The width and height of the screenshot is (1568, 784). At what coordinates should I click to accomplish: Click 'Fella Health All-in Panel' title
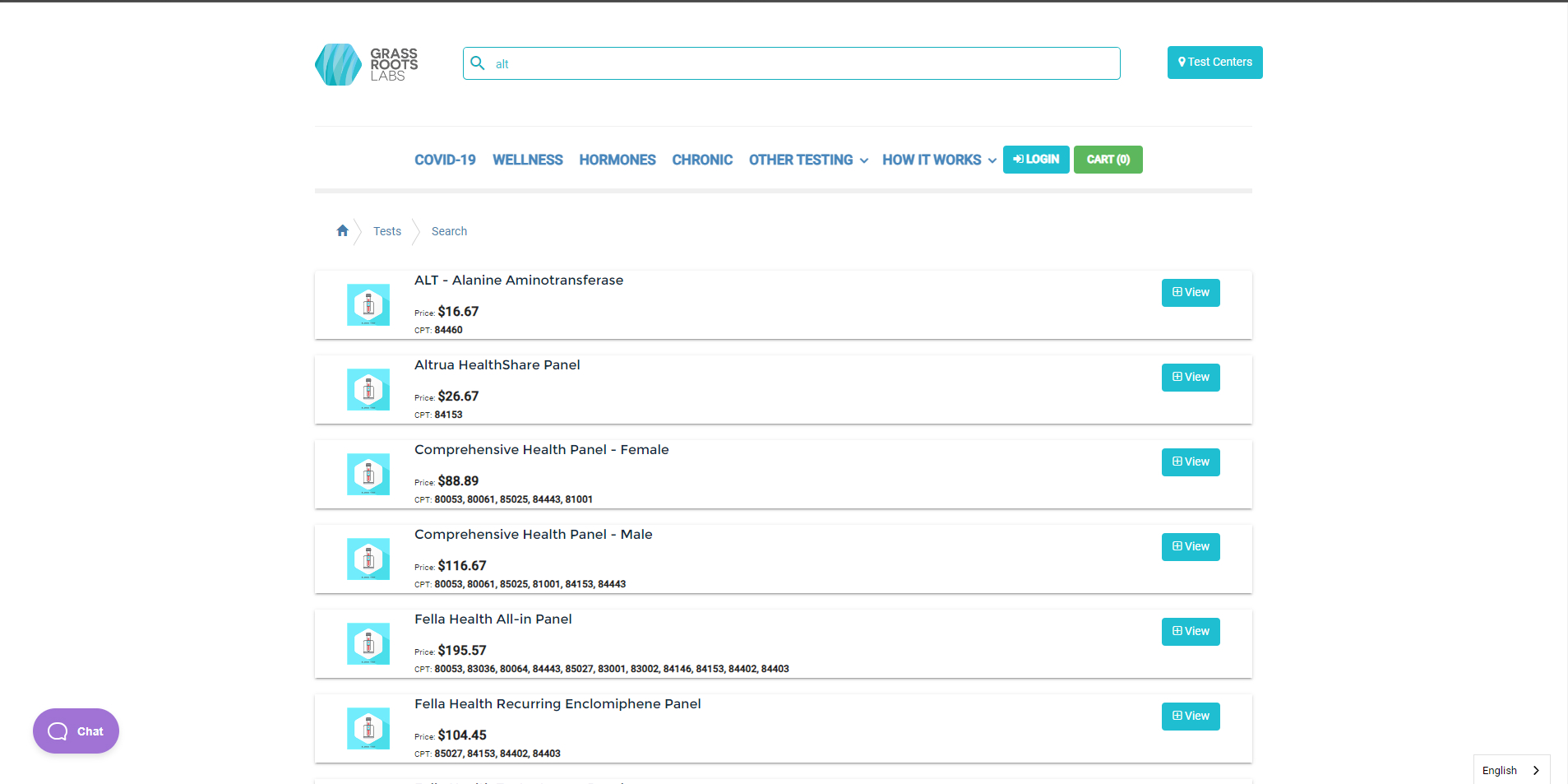point(493,619)
